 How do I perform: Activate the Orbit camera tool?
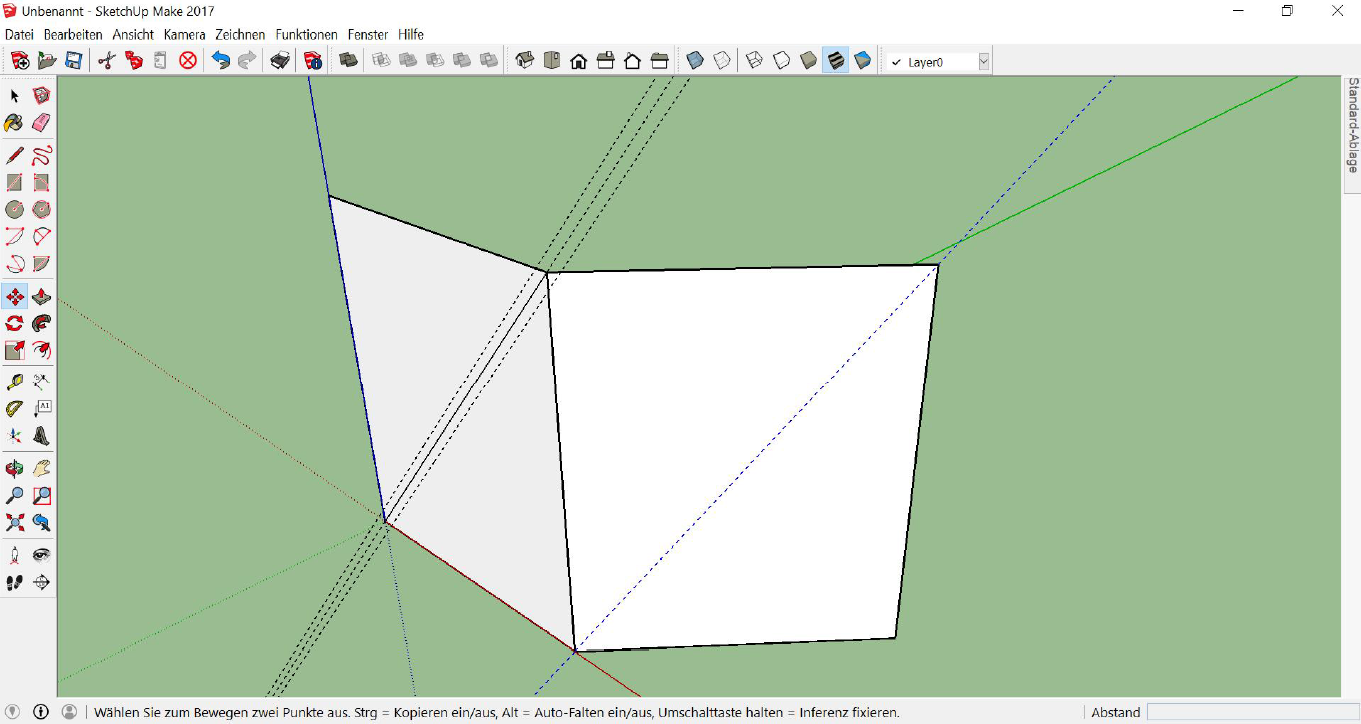[x=14, y=468]
